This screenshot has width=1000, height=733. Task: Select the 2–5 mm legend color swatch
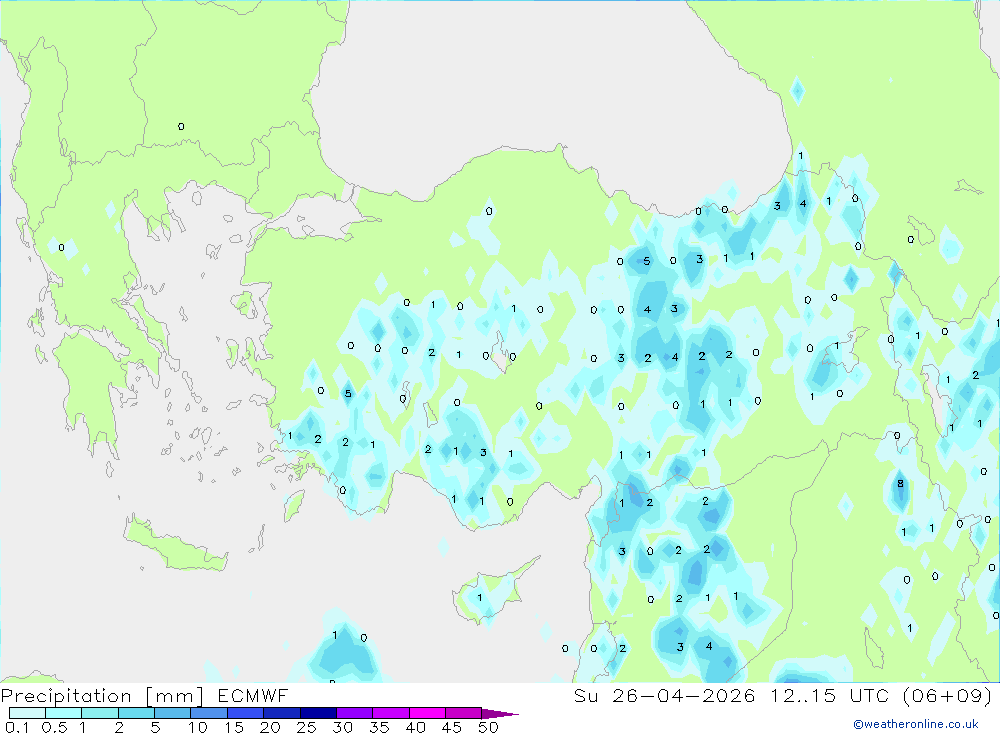coord(136,713)
